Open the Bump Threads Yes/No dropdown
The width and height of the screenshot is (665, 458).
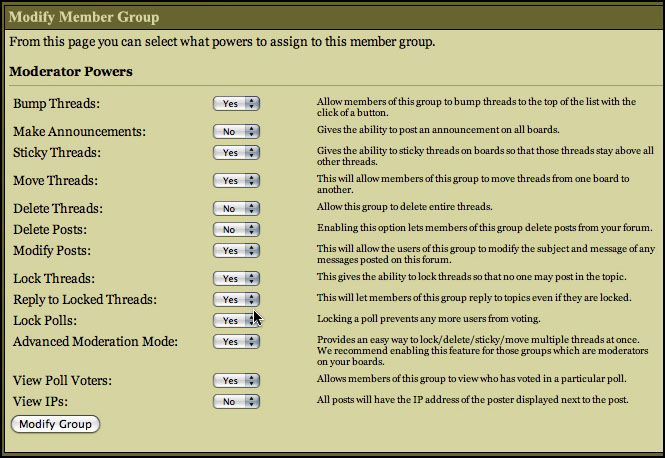tap(236, 103)
